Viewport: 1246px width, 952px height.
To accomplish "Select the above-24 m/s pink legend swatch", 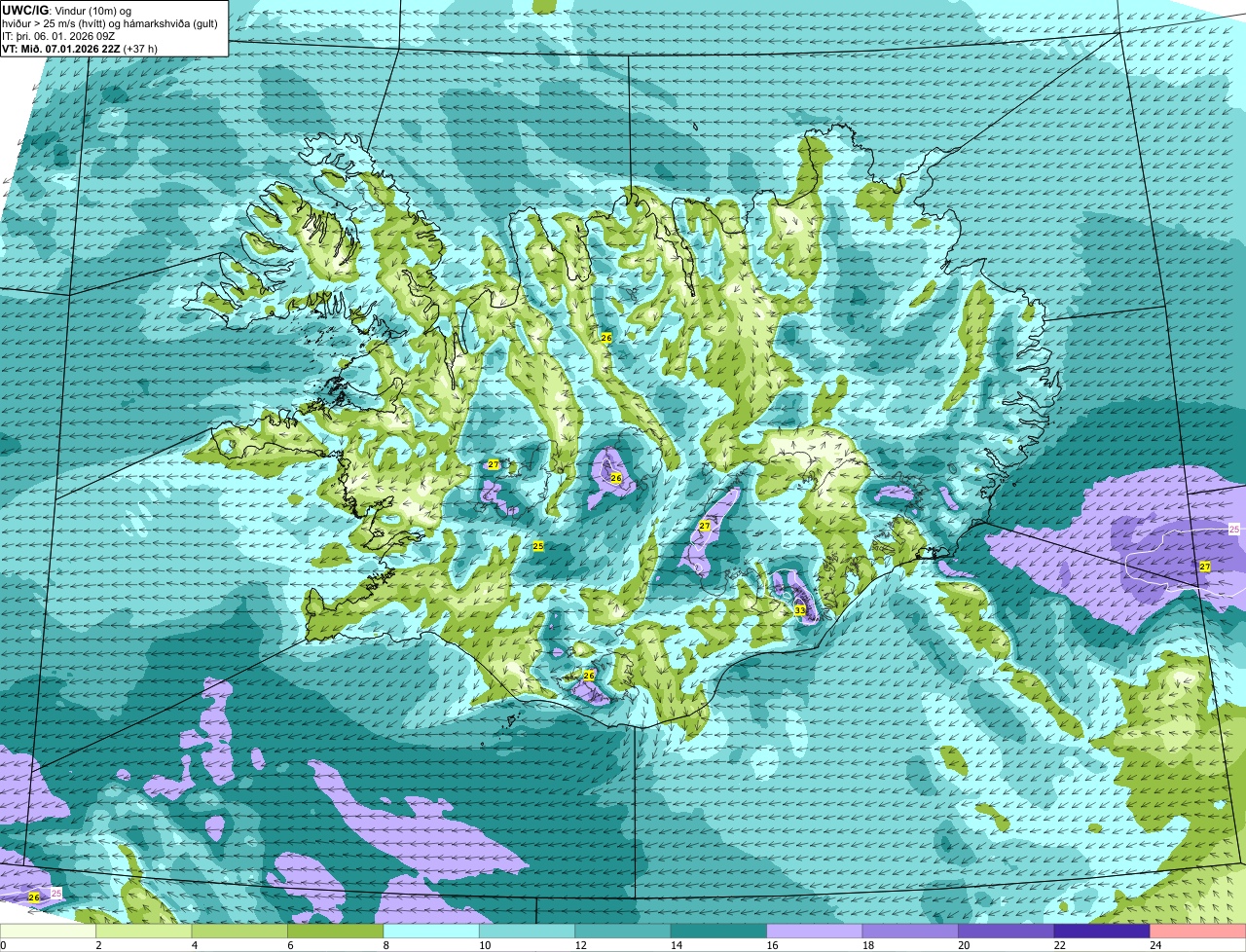I will pyautogui.click(x=1198, y=931).
